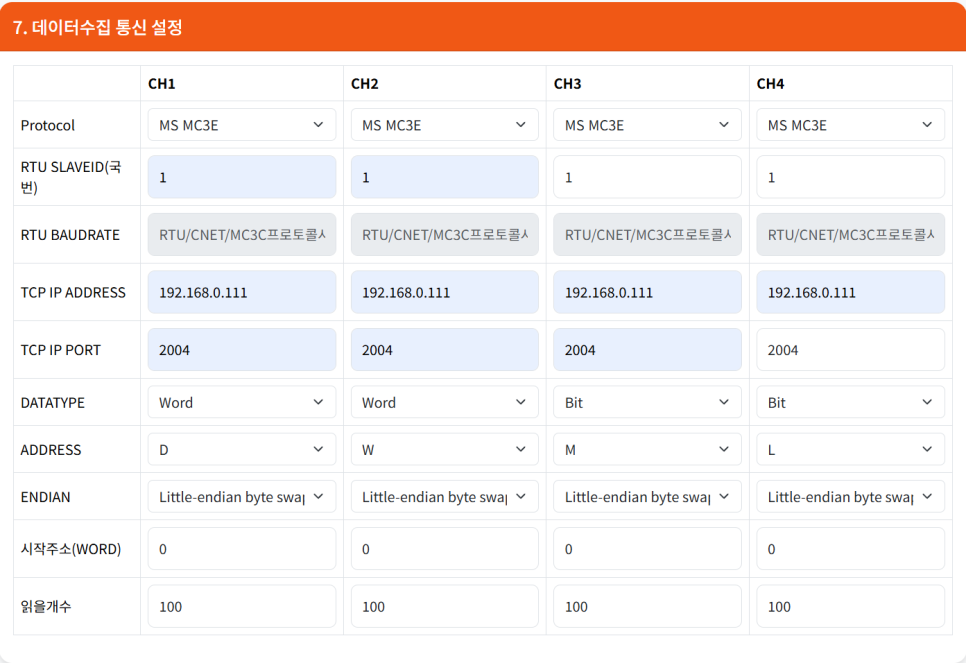The image size is (966, 663).
Task: Click the CH4 시작주소(WORD) input field
Action: point(850,548)
